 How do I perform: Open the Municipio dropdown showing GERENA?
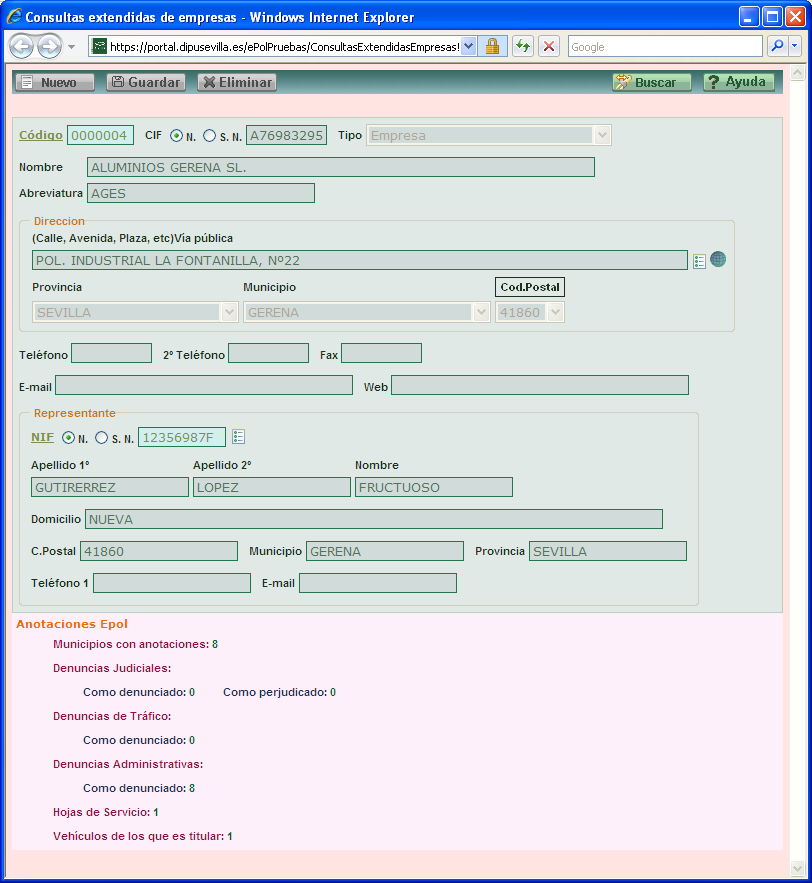point(481,312)
